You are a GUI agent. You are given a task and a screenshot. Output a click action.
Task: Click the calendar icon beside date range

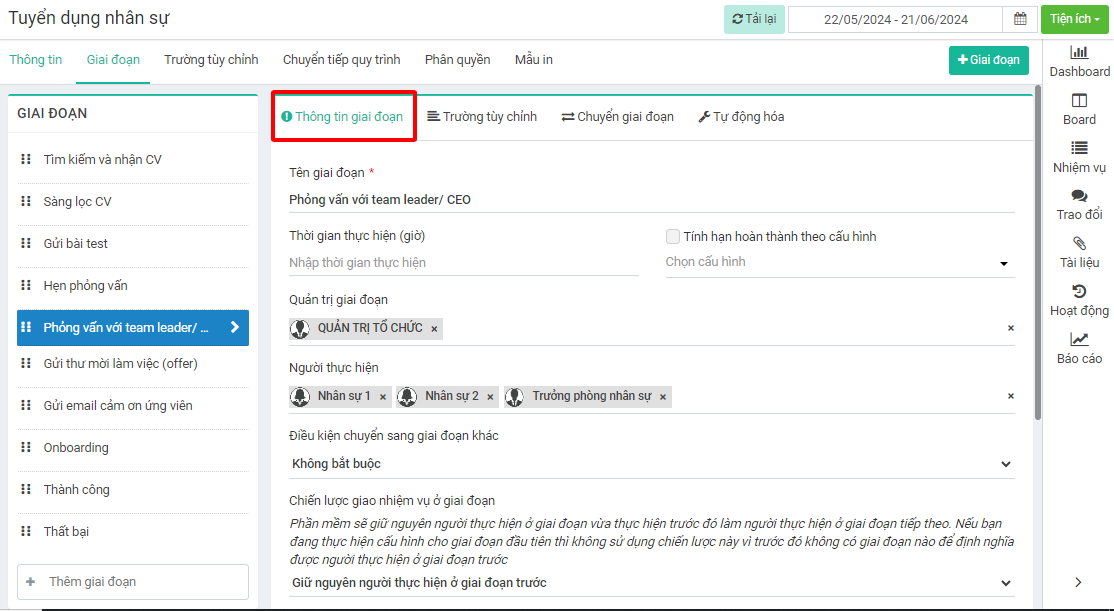(x=1019, y=19)
